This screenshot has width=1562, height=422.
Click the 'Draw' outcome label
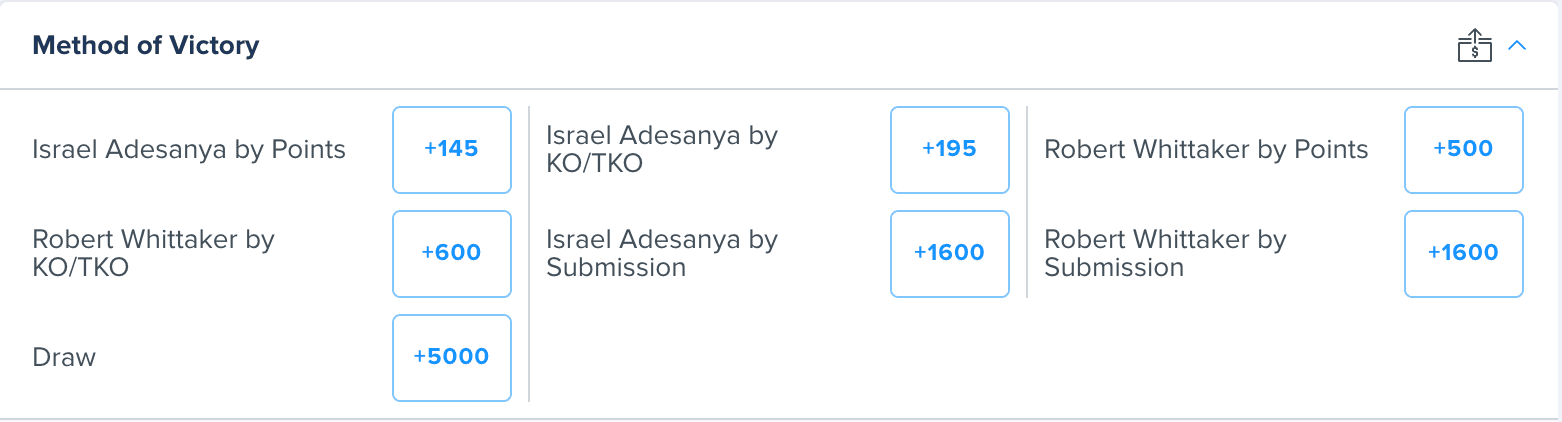(x=64, y=358)
